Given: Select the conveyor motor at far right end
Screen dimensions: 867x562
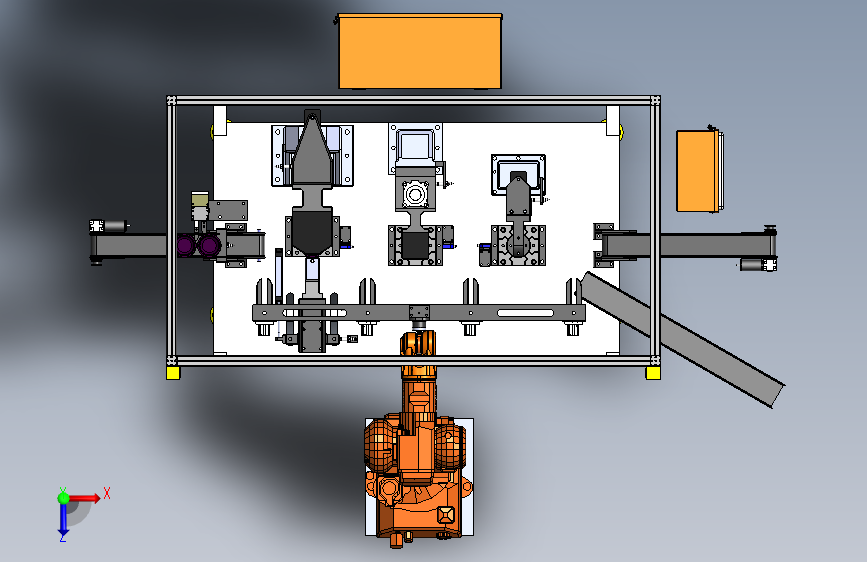Looking at the screenshot, I should coord(758,266).
